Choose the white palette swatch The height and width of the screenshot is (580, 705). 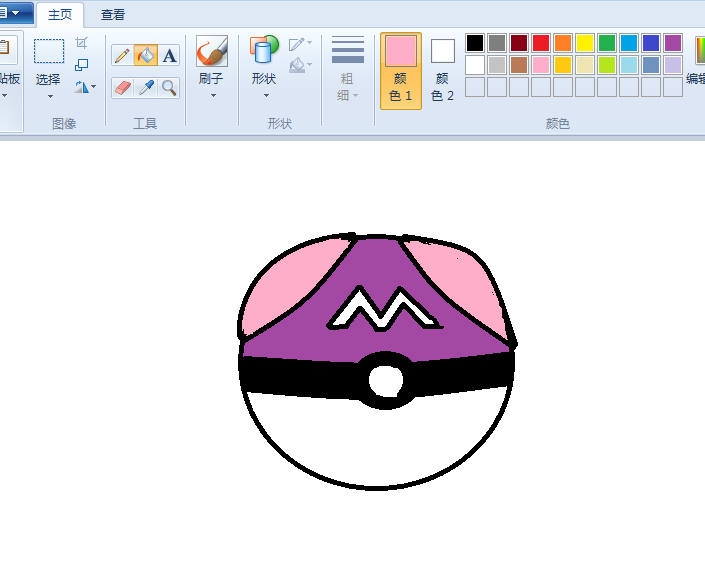(x=475, y=65)
